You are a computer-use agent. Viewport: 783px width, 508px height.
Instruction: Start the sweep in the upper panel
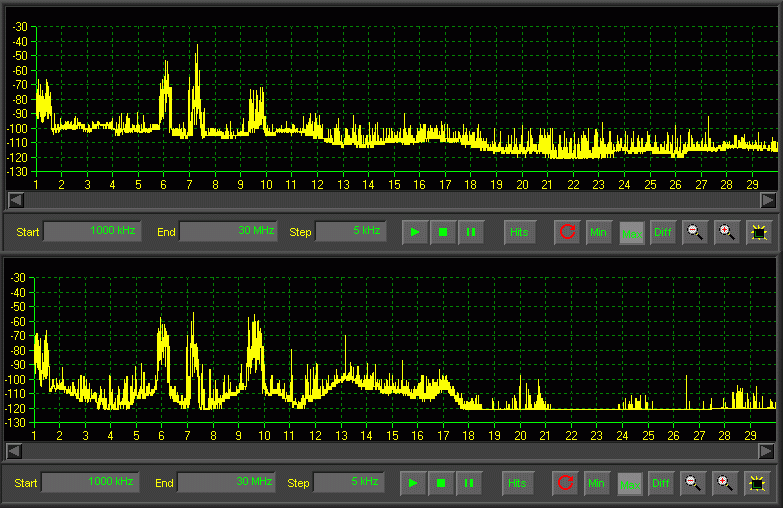415,232
